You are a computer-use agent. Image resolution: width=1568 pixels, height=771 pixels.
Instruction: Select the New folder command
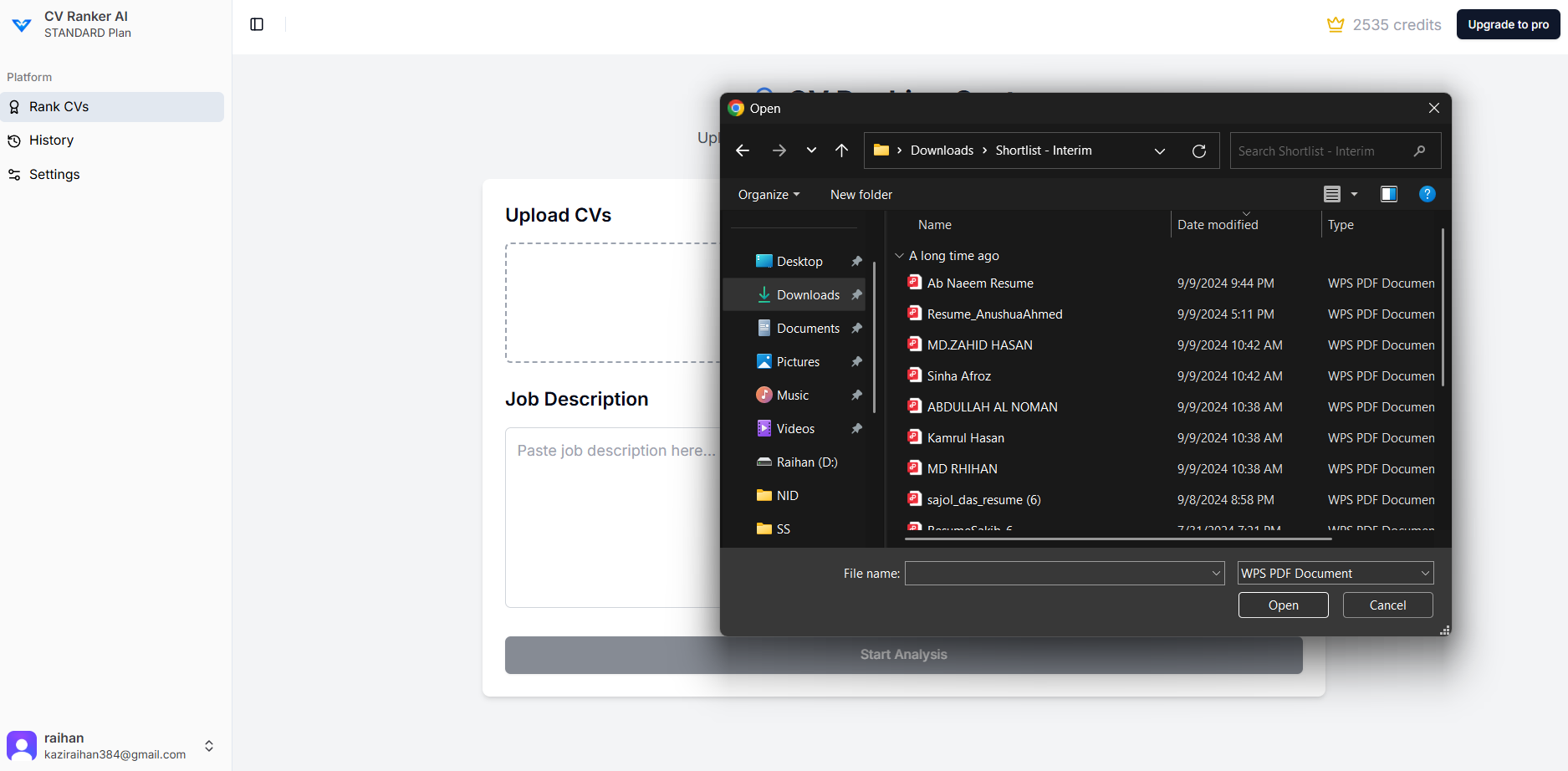pyautogui.click(x=861, y=194)
